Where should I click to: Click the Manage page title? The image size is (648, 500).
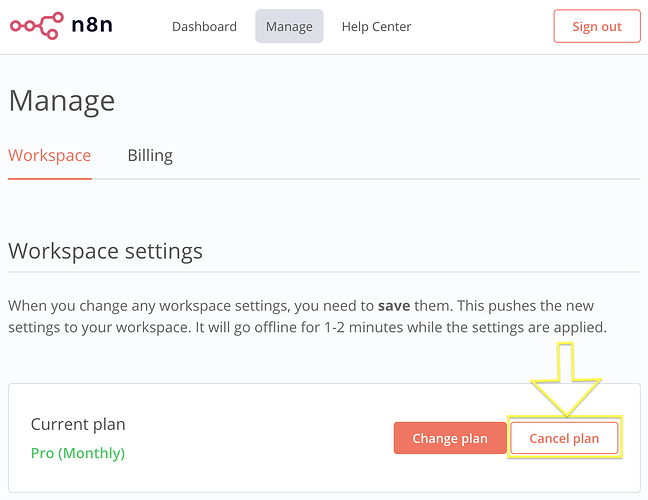pyautogui.click(x=62, y=100)
